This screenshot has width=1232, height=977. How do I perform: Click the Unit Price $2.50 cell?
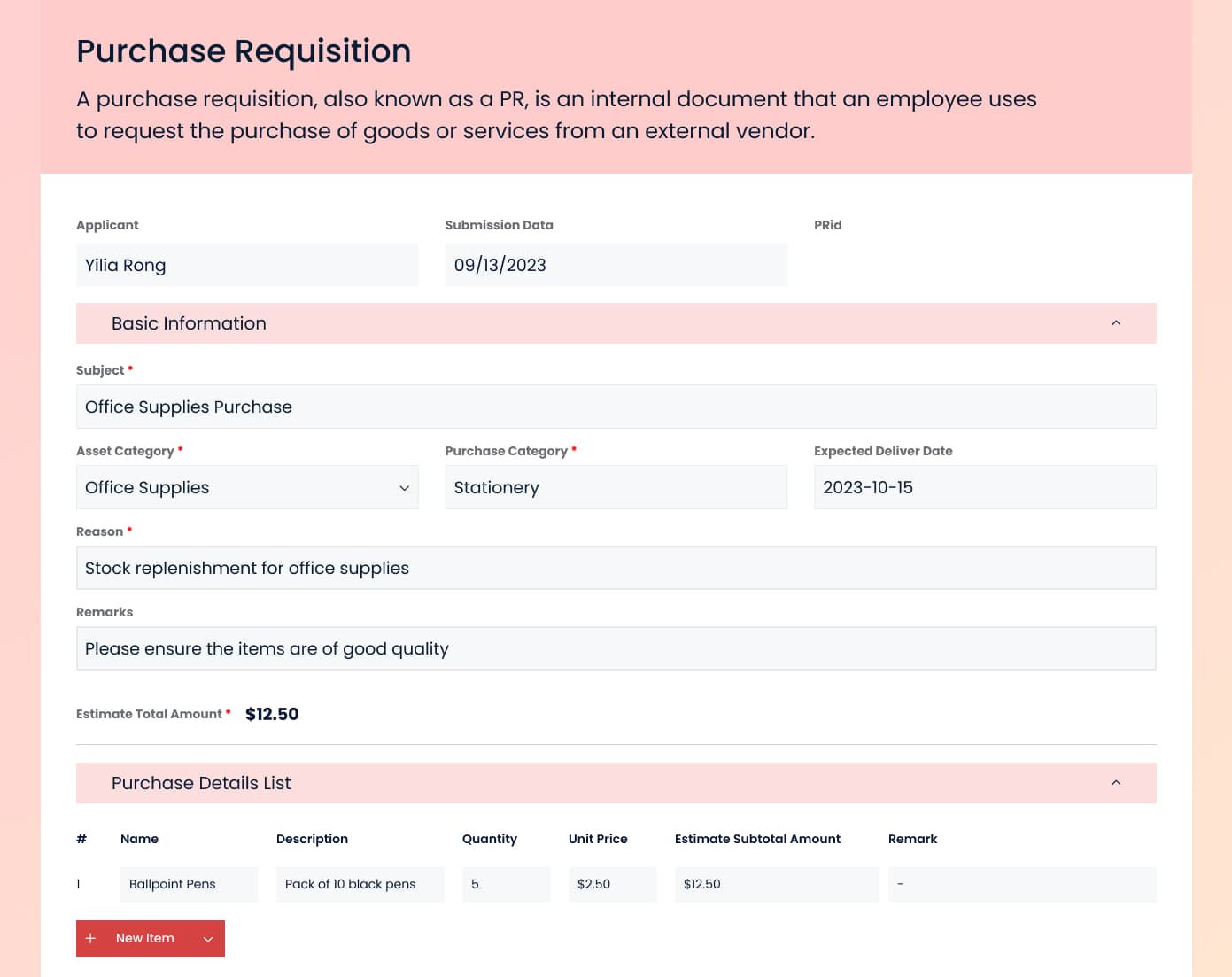(x=612, y=884)
